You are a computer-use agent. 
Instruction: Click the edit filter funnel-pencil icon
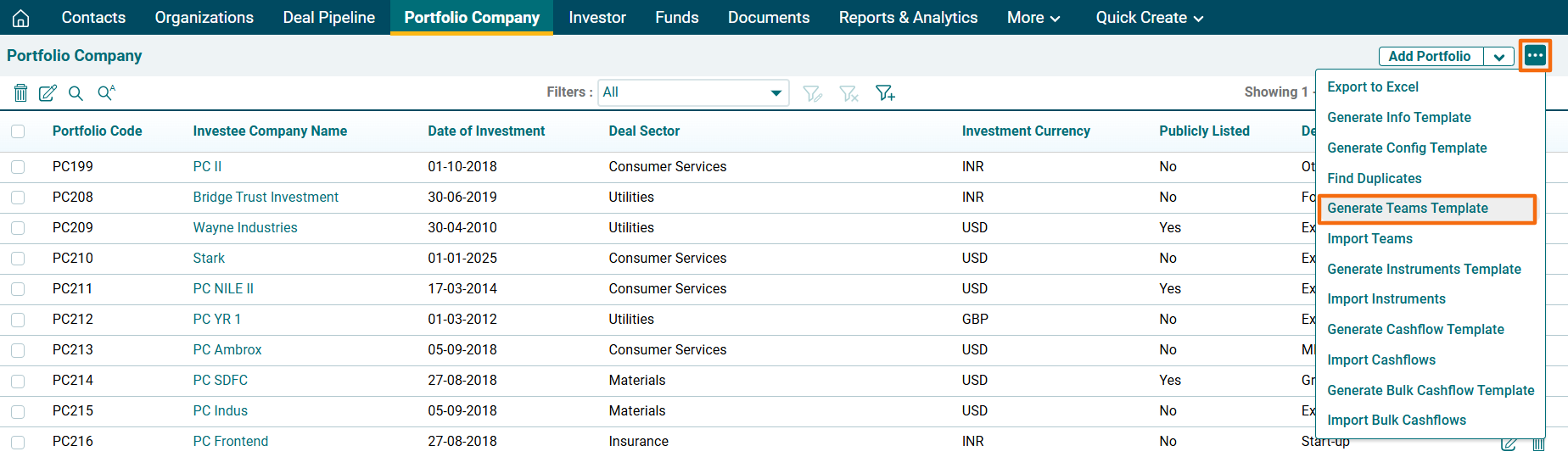tap(812, 93)
